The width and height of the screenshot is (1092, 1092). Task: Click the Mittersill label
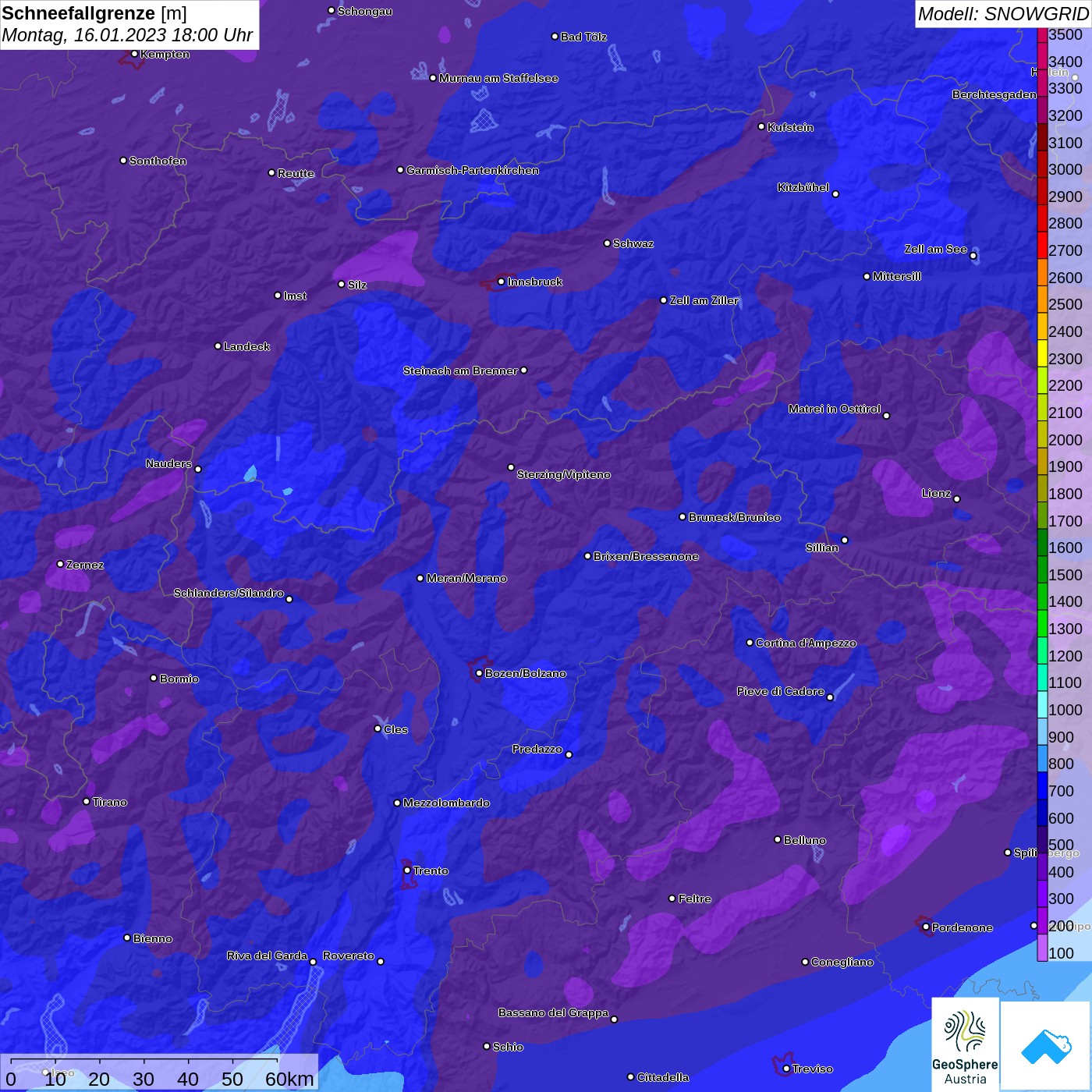[x=897, y=276]
